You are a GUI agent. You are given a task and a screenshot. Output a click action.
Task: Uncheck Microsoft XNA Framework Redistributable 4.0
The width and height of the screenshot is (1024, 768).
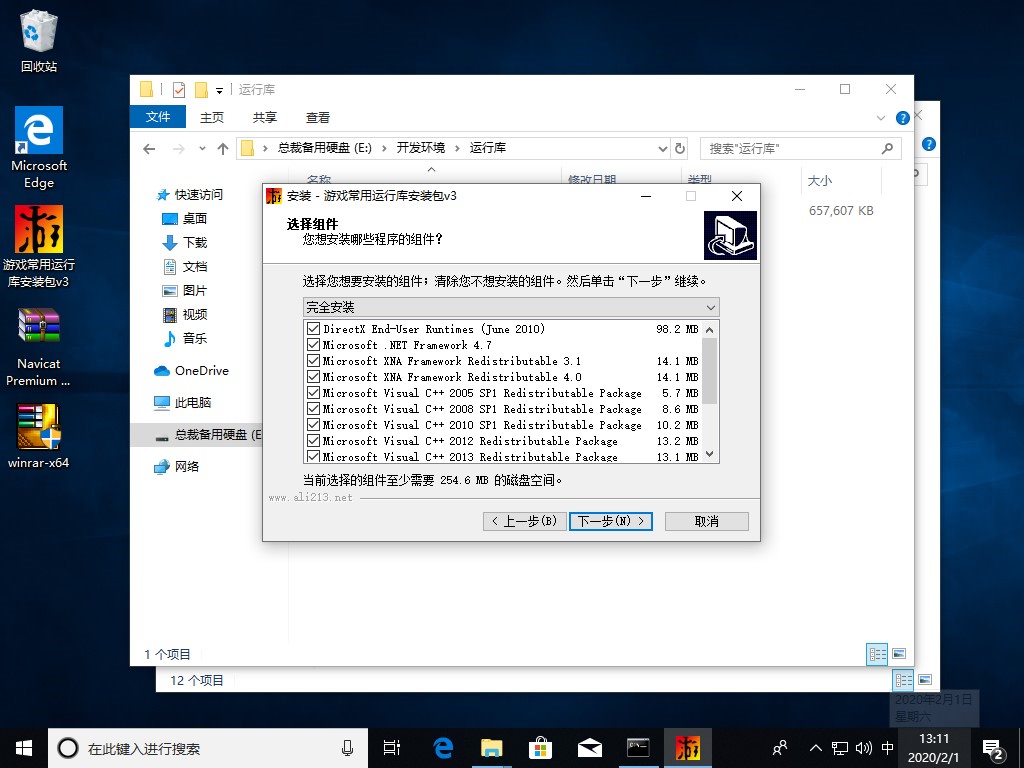tap(313, 377)
